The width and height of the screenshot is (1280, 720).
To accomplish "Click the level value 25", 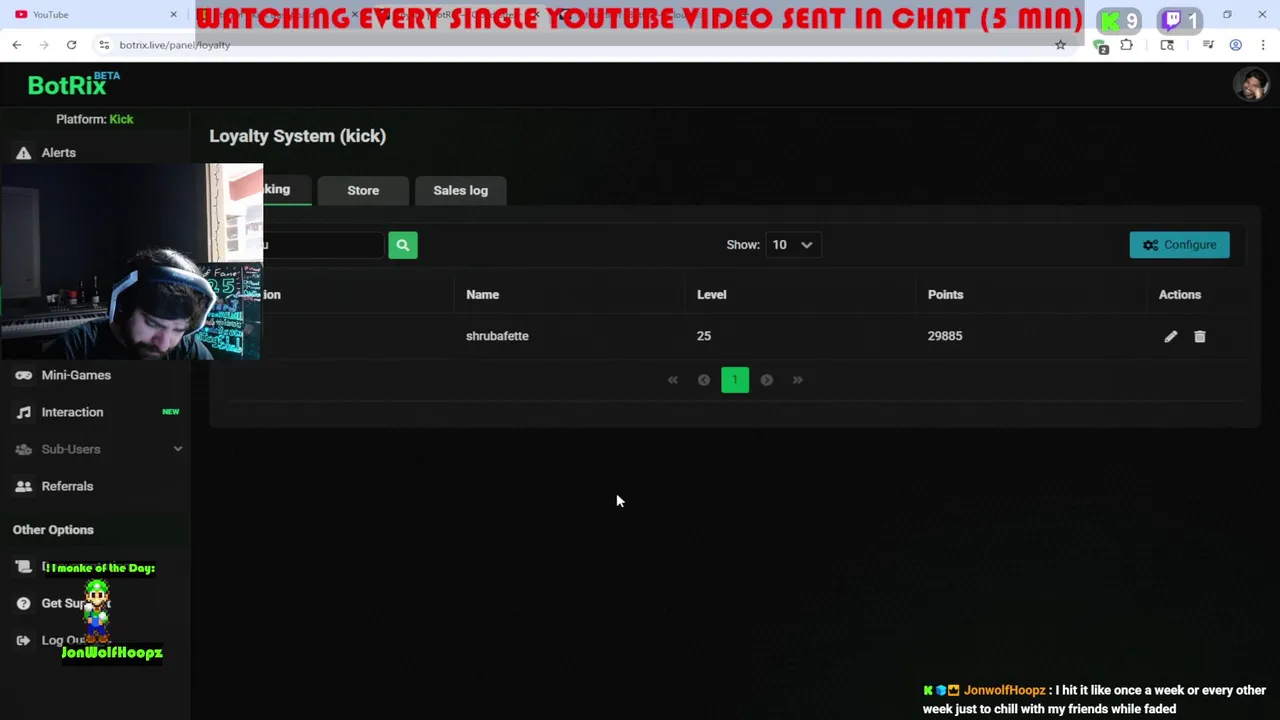I will pyautogui.click(x=704, y=336).
